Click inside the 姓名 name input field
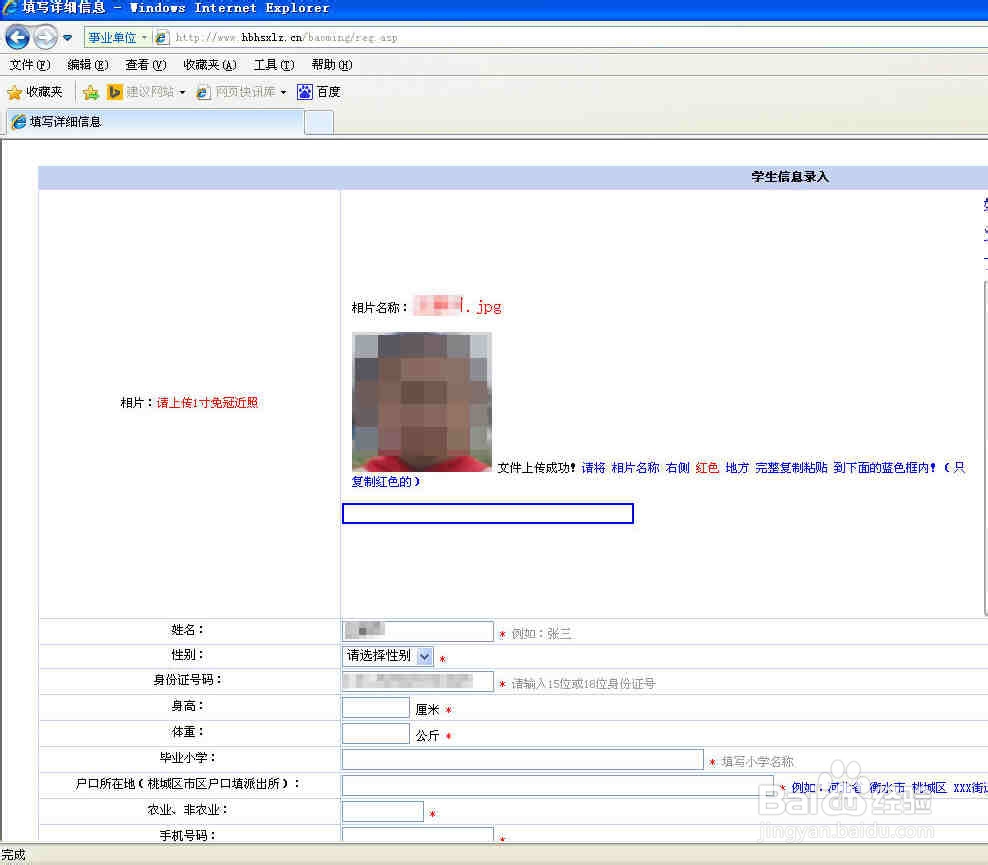Viewport: 988px width, 865px height. [417, 631]
